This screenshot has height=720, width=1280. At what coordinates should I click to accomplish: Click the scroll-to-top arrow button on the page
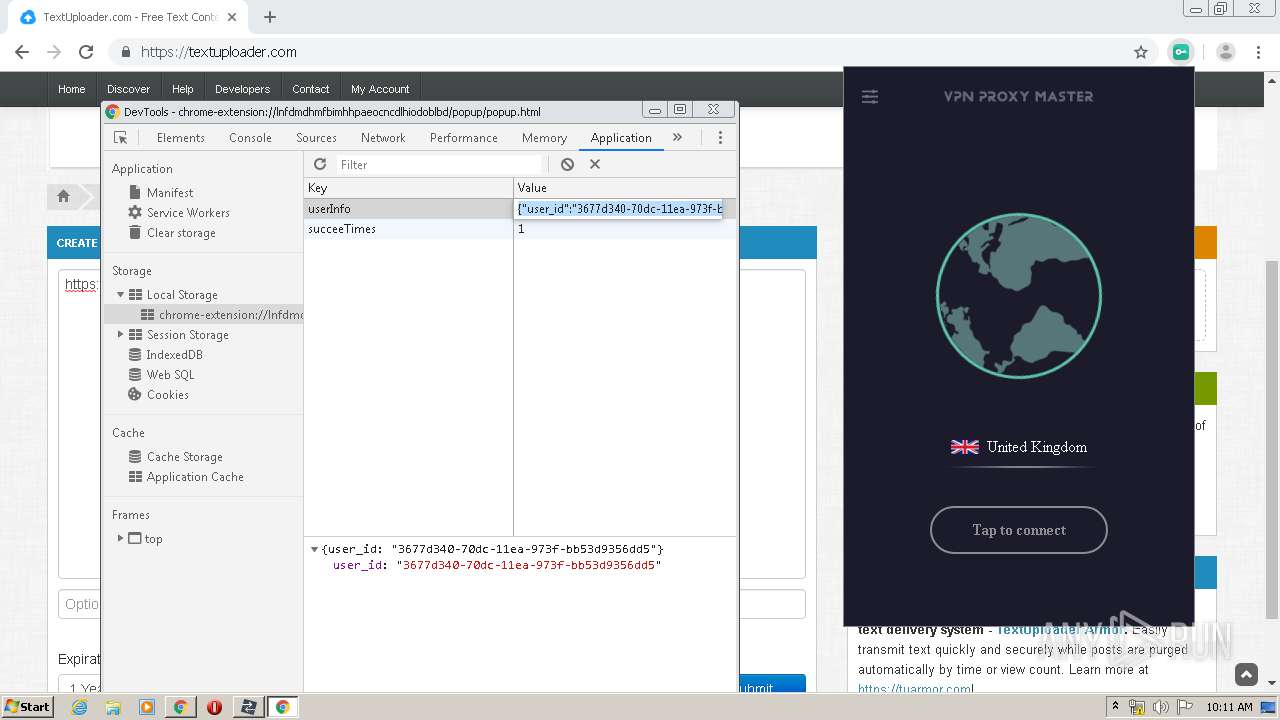pos(1246,675)
